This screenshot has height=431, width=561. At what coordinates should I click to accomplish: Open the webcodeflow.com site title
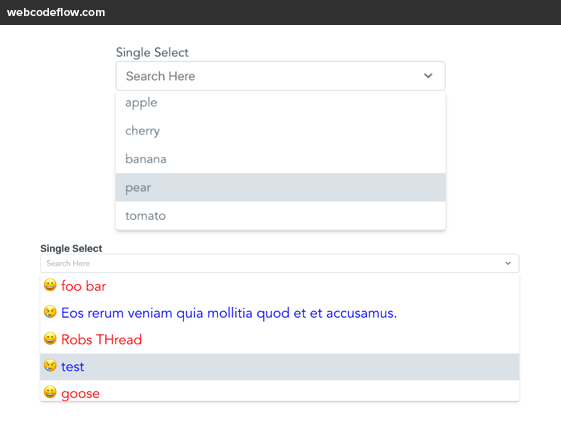pyautogui.click(x=56, y=12)
